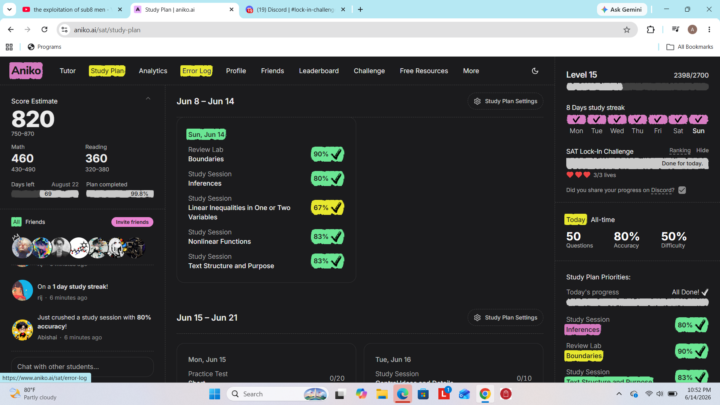Click the Sunday streak checkmark

pyautogui.click(x=698, y=119)
